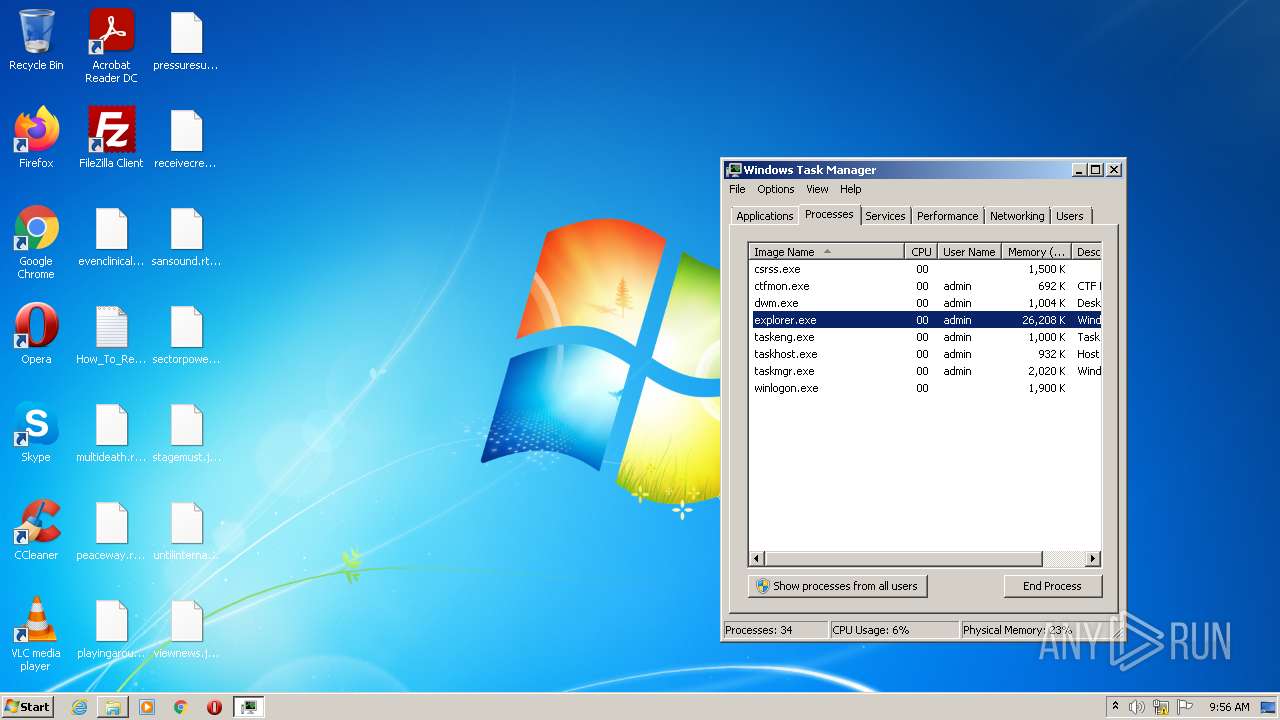
Task: Select the explorer.exe process row
Action: 926,320
